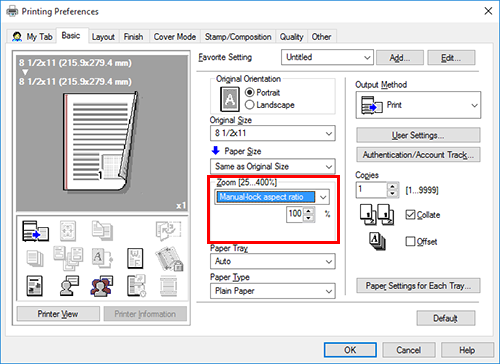This screenshot has width=500, height=364.
Task: Click the W and F letters page icon
Action: click(x=135, y=258)
